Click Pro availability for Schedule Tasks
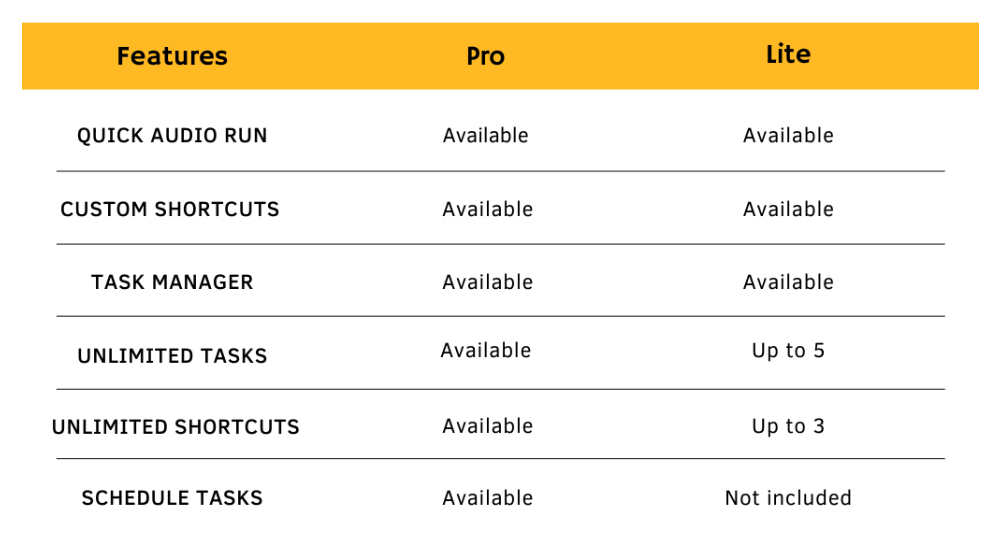The height and width of the screenshot is (535, 1000). [488, 498]
